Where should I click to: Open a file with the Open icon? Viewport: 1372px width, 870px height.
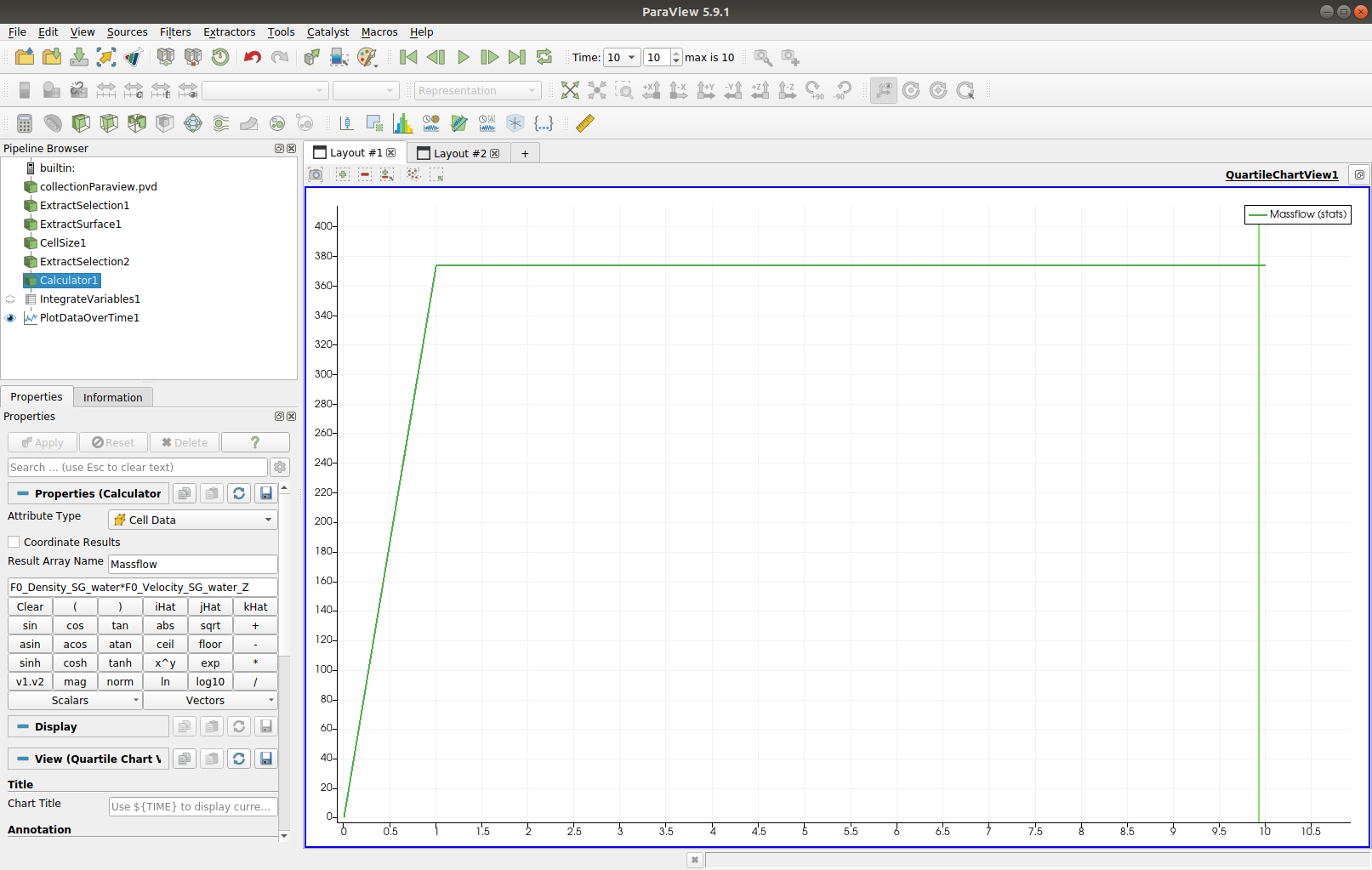[x=25, y=57]
